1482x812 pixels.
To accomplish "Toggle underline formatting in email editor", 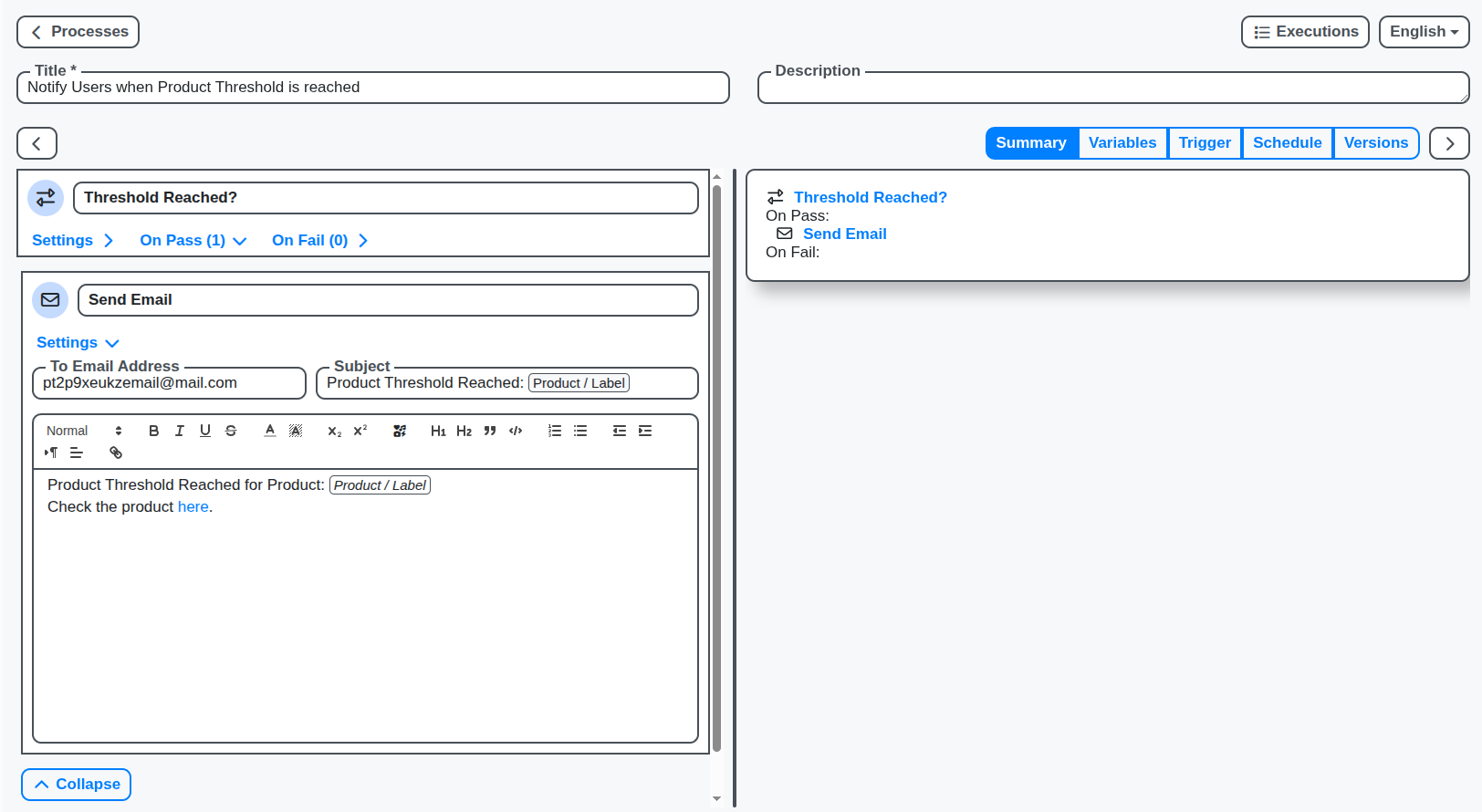I will pyautogui.click(x=205, y=431).
